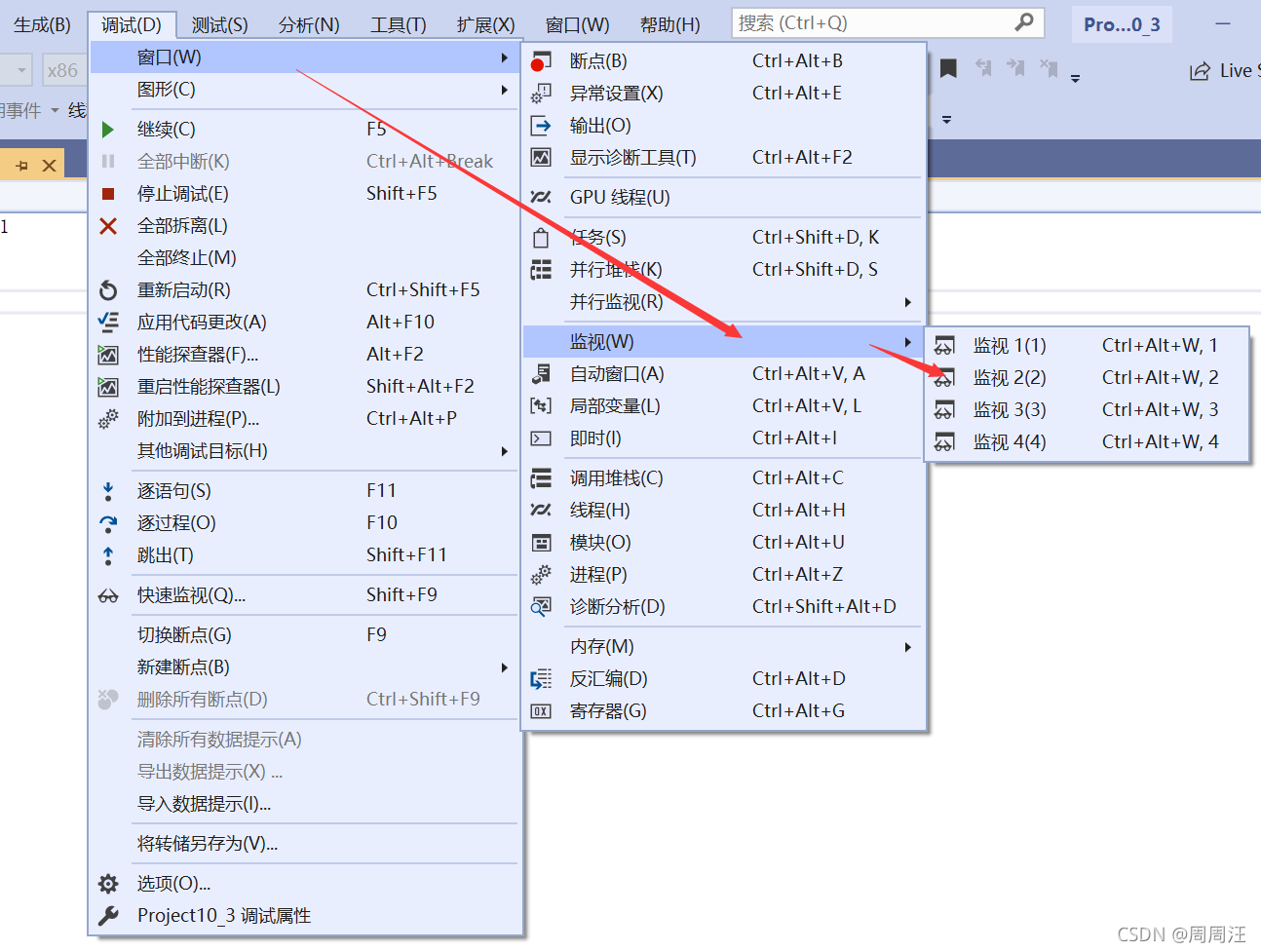Close the pinned document tab
The height and width of the screenshot is (952, 1261).
[x=49, y=166]
